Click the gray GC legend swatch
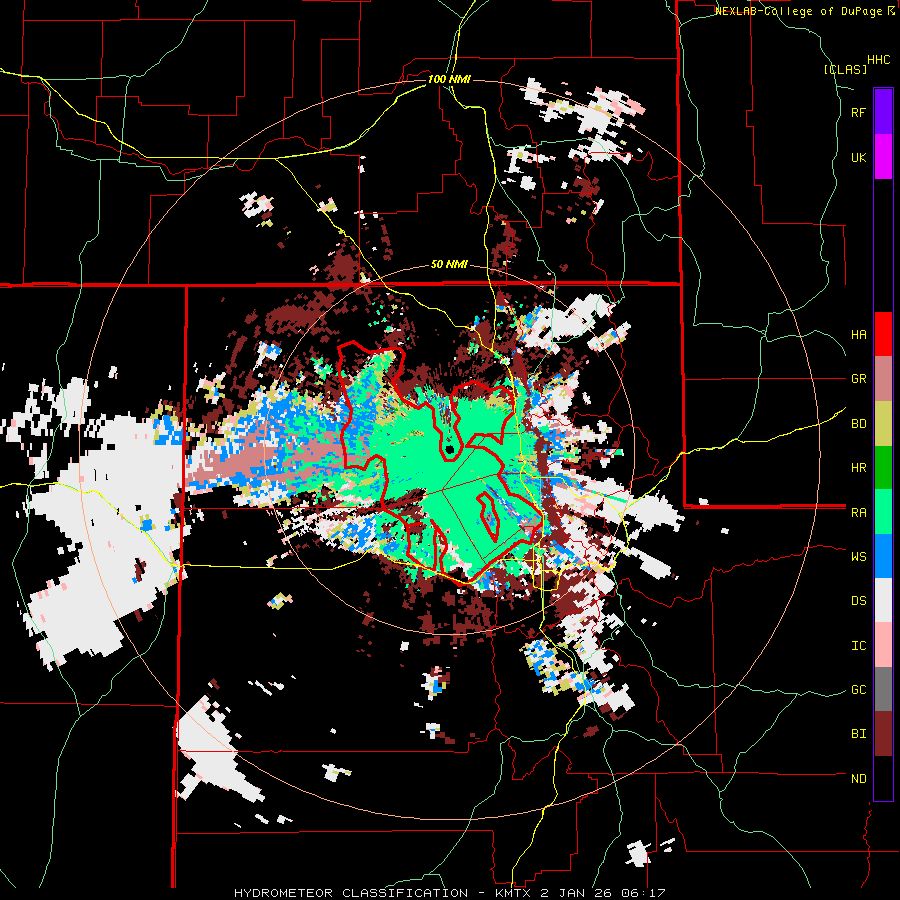Image resolution: width=900 pixels, height=900 pixels. 883,689
